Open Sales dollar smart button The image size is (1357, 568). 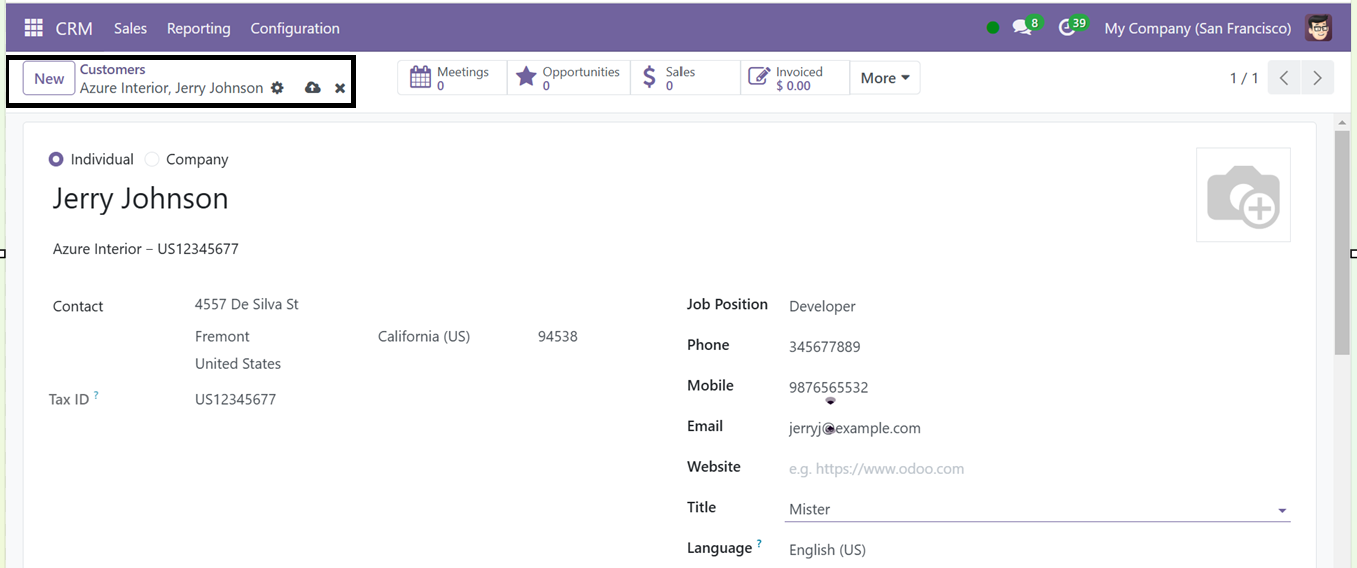coord(685,78)
